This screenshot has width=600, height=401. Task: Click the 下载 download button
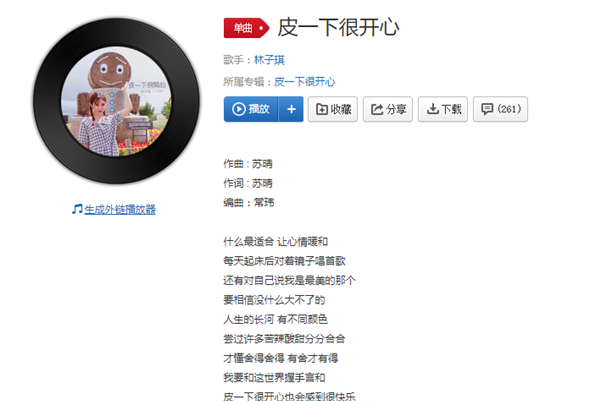(443, 109)
